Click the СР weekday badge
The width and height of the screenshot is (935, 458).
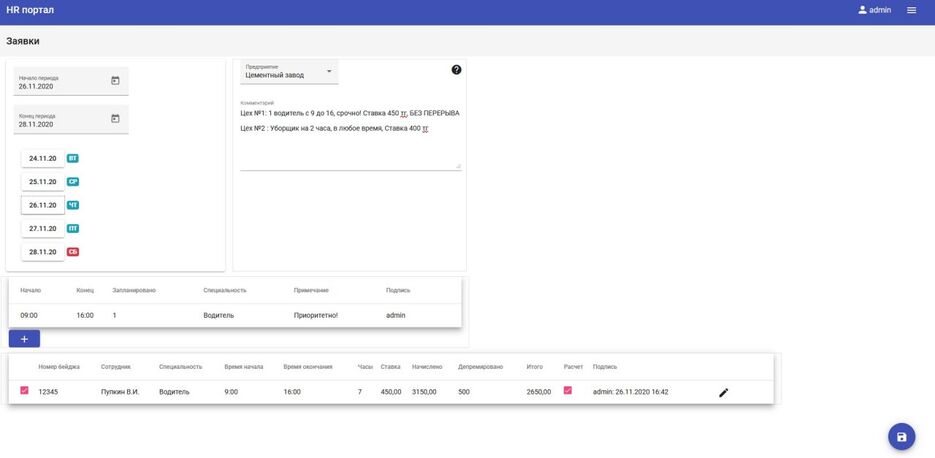(x=73, y=182)
